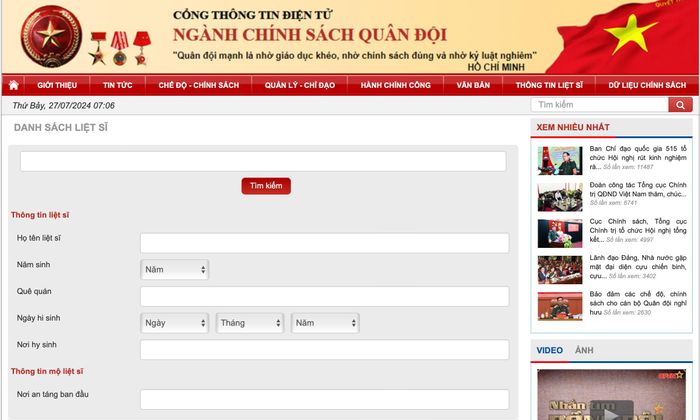The width and height of the screenshot is (700, 420).
Task: Select month from Tháng dropdown
Action: [250, 323]
